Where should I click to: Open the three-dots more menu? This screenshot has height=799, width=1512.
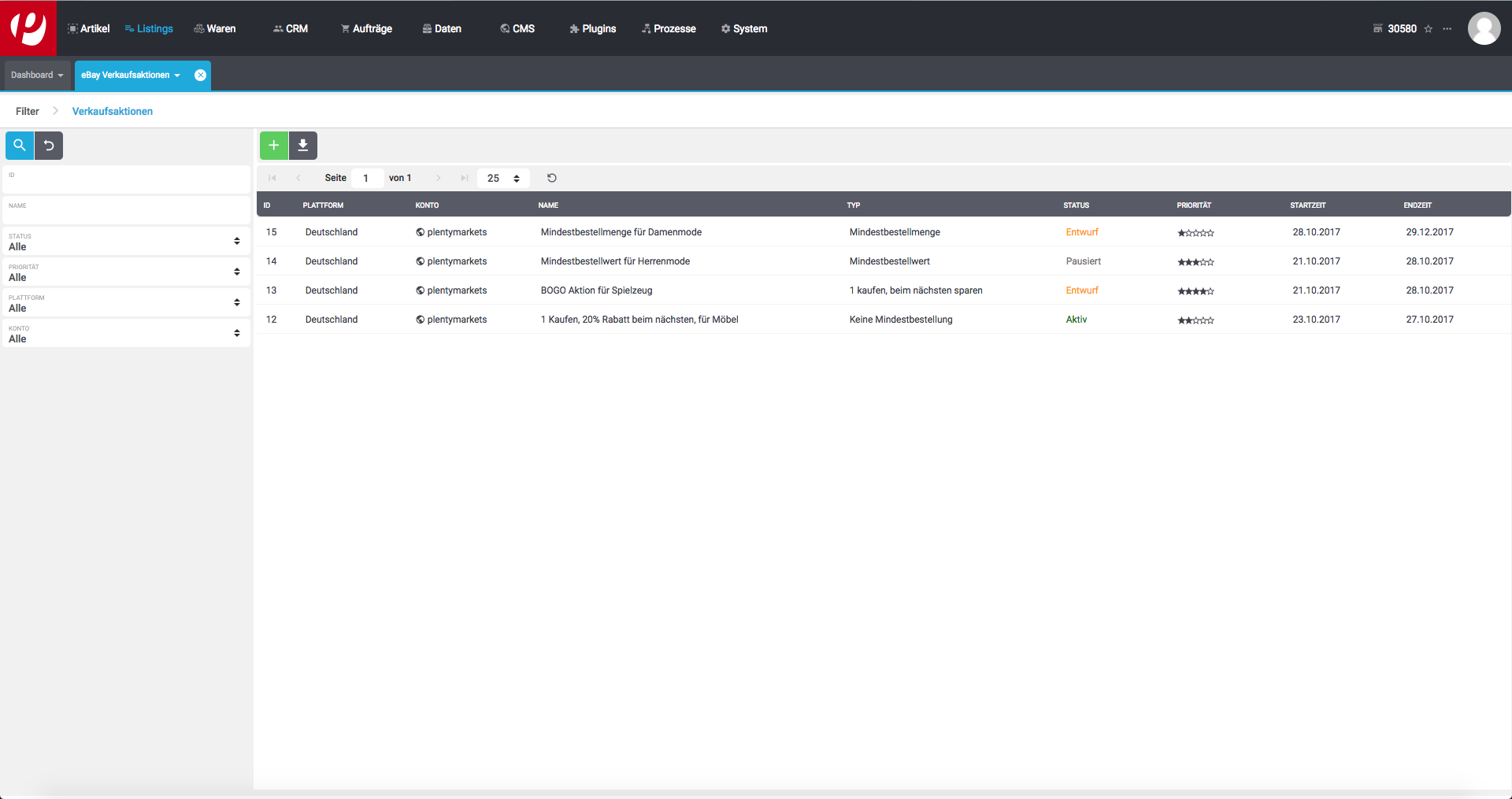point(1447,28)
